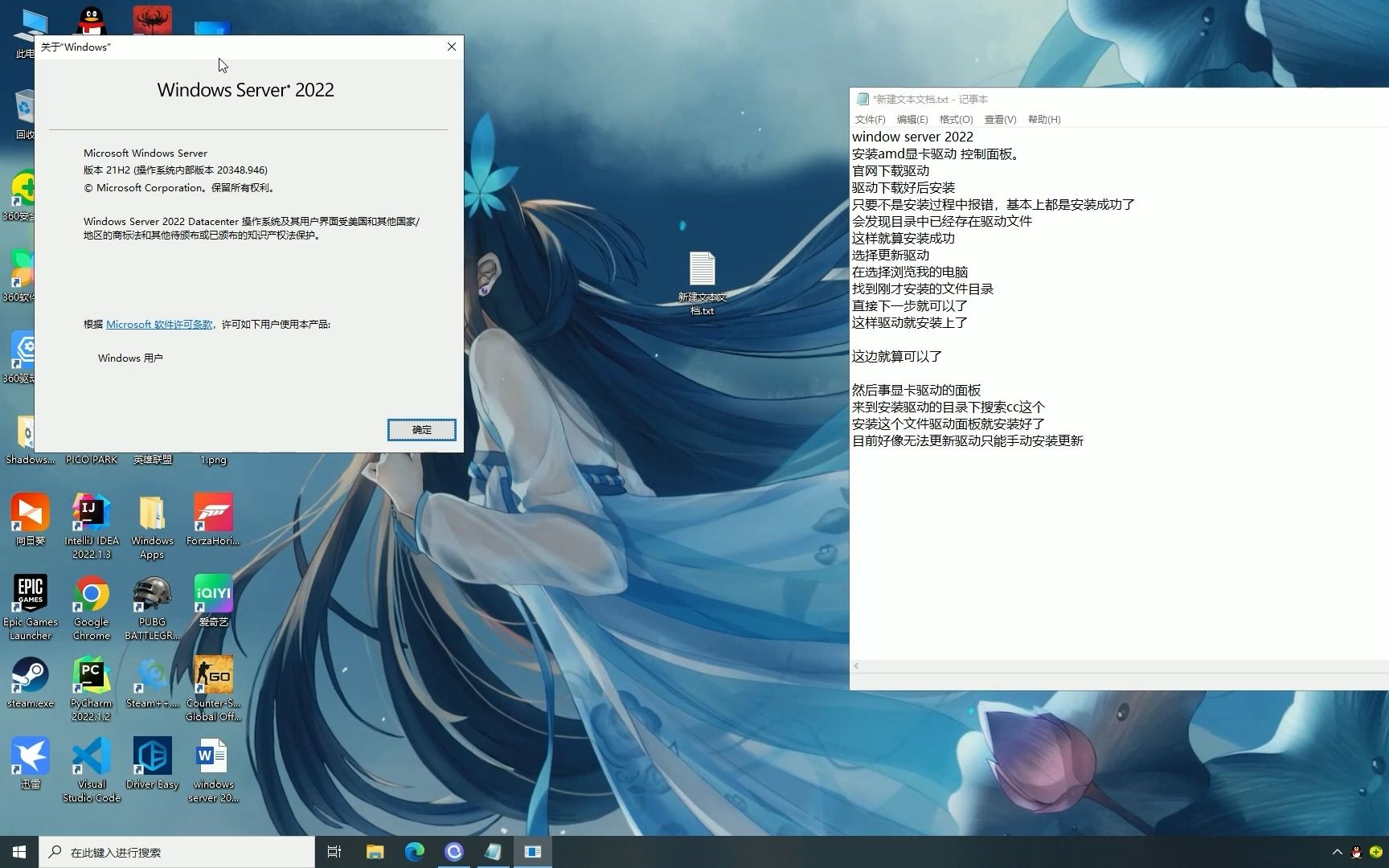Open Notepad's 格式(O) menu

(x=957, y=119)
